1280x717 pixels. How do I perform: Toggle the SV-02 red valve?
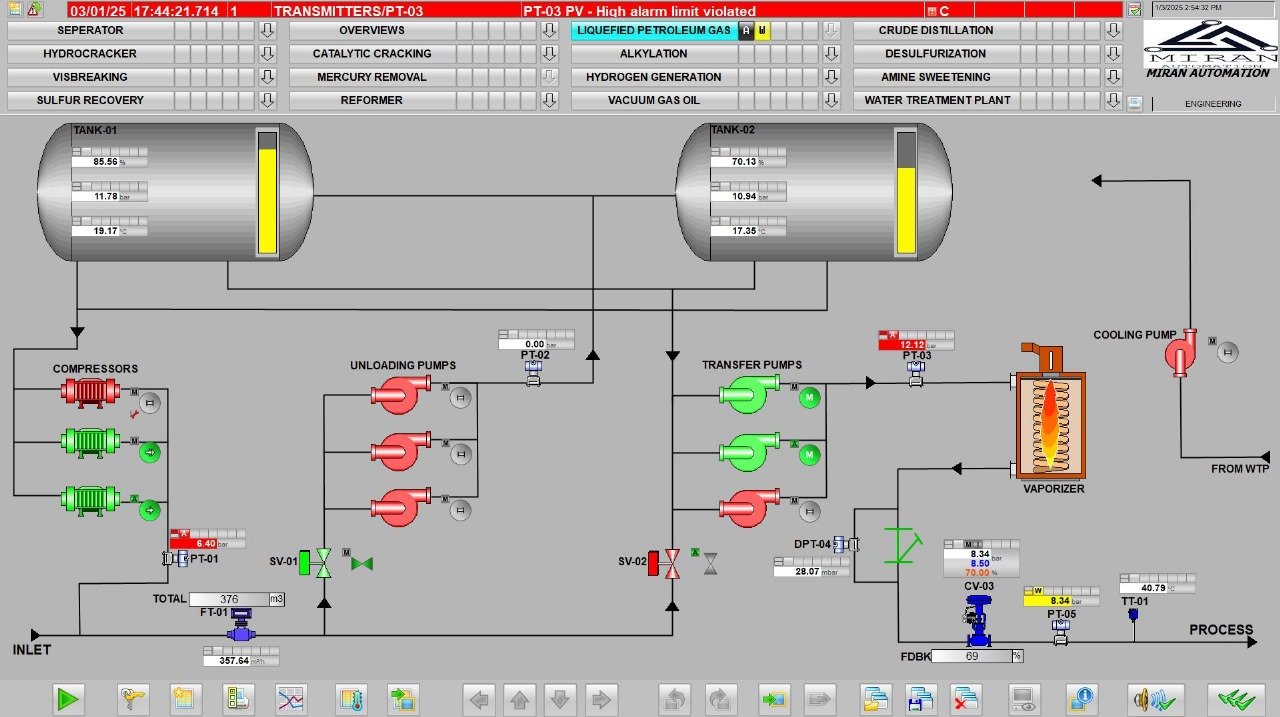[x=671, y=563]
